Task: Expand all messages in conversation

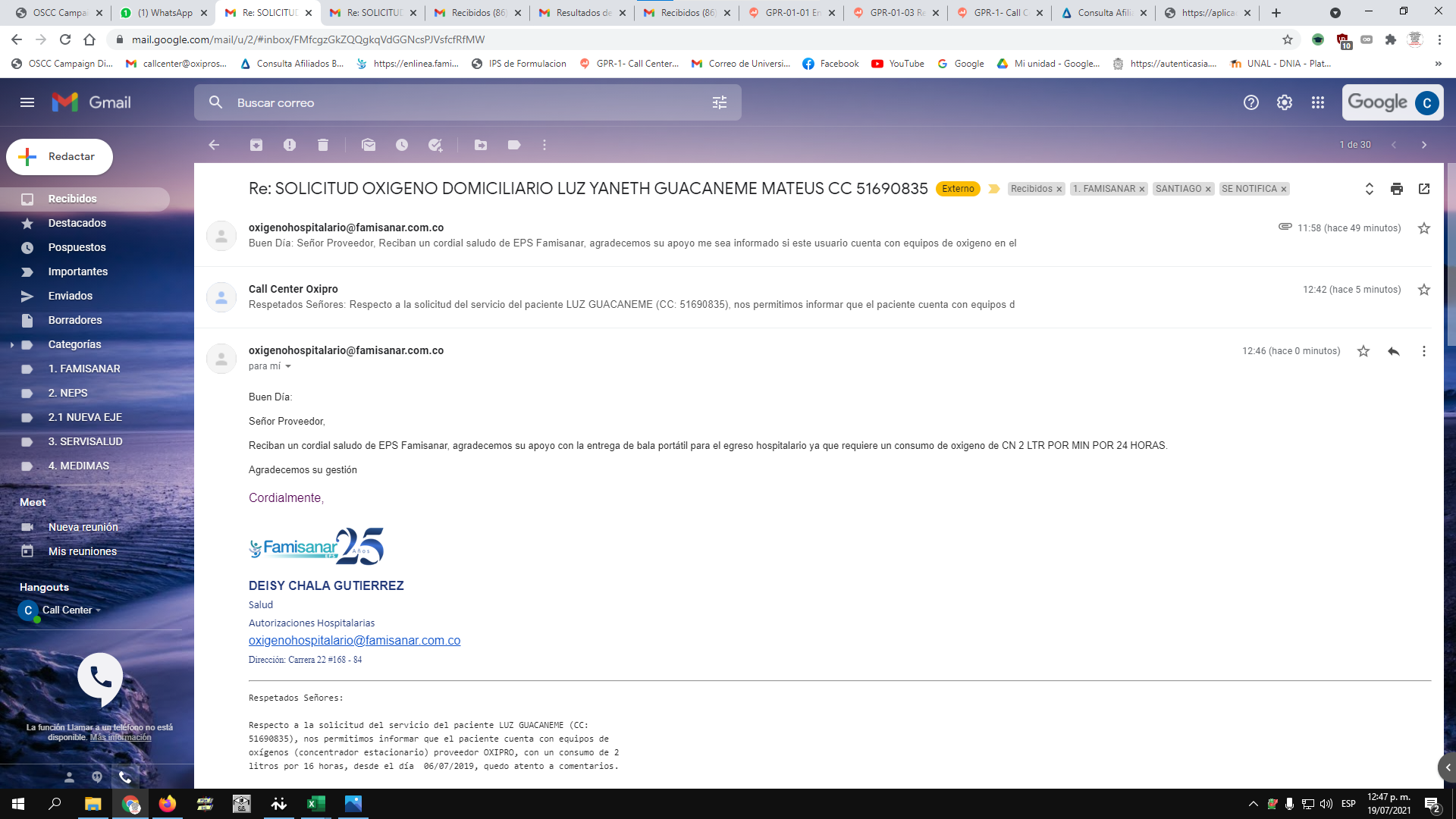Action: tap(1370, 189)
